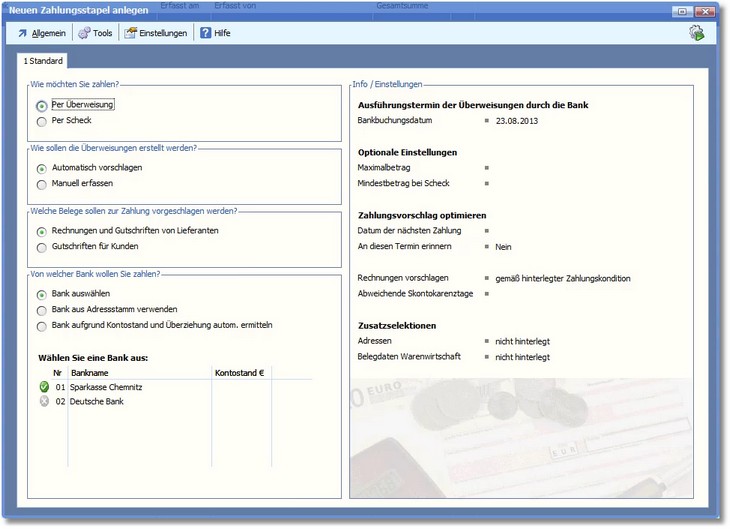Click the Bankbuchungsdatum value 23.08.2013
Screen dimensions: 730x529
point(516,120)
